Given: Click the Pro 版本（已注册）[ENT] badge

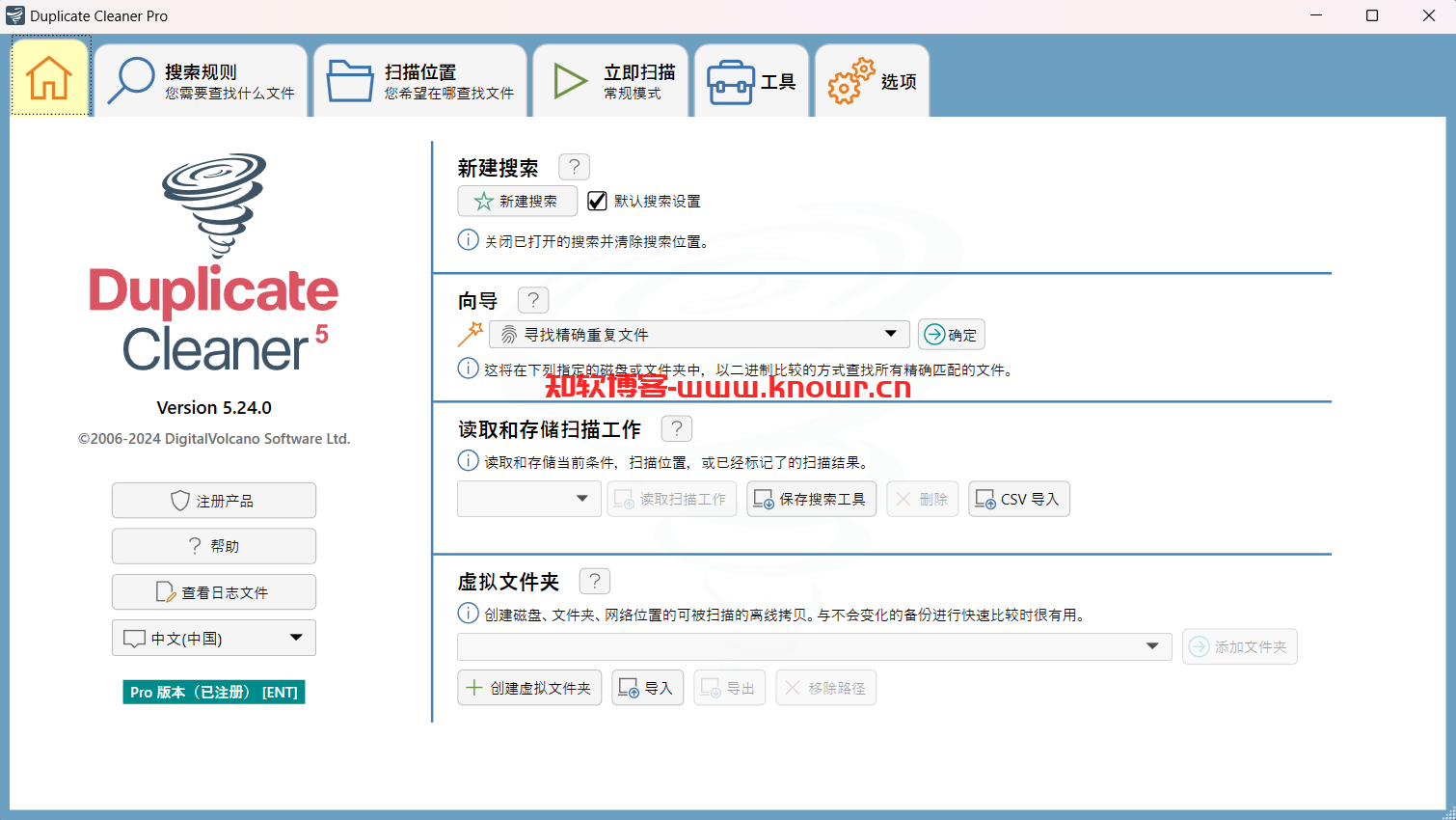Looking at the screenshot, I should tap(214, 692).
